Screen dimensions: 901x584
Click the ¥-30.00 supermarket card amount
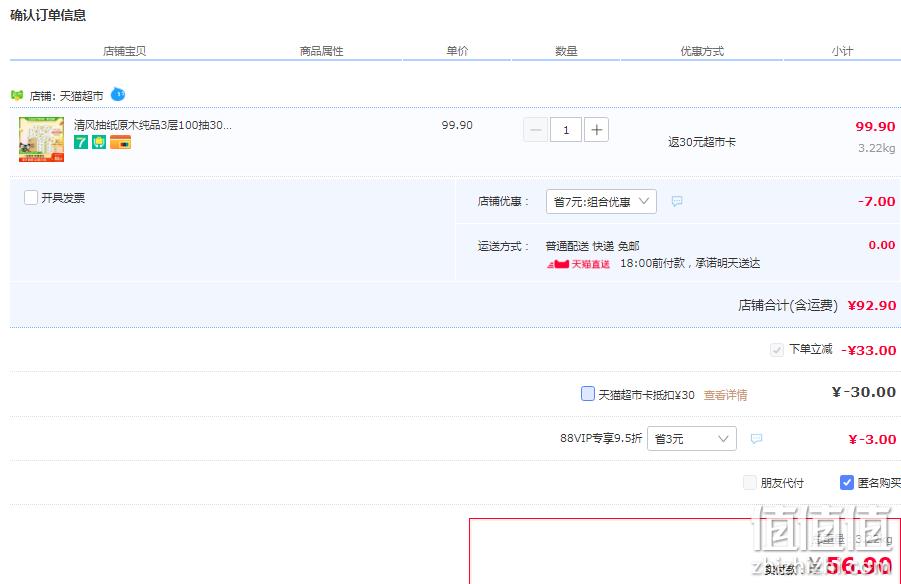pyautogui.click(x=864, y=393)
